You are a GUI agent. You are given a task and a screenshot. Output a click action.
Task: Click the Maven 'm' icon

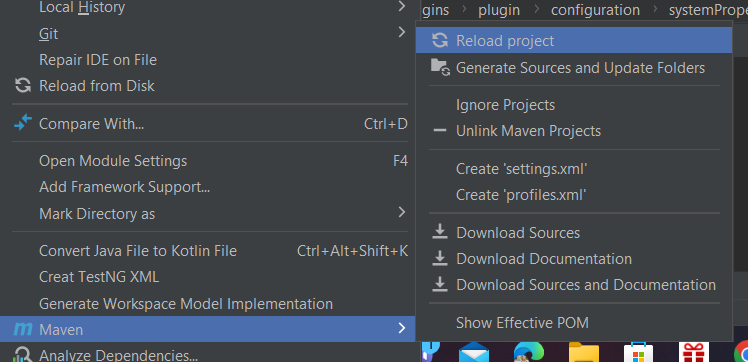tap(22, 329)
